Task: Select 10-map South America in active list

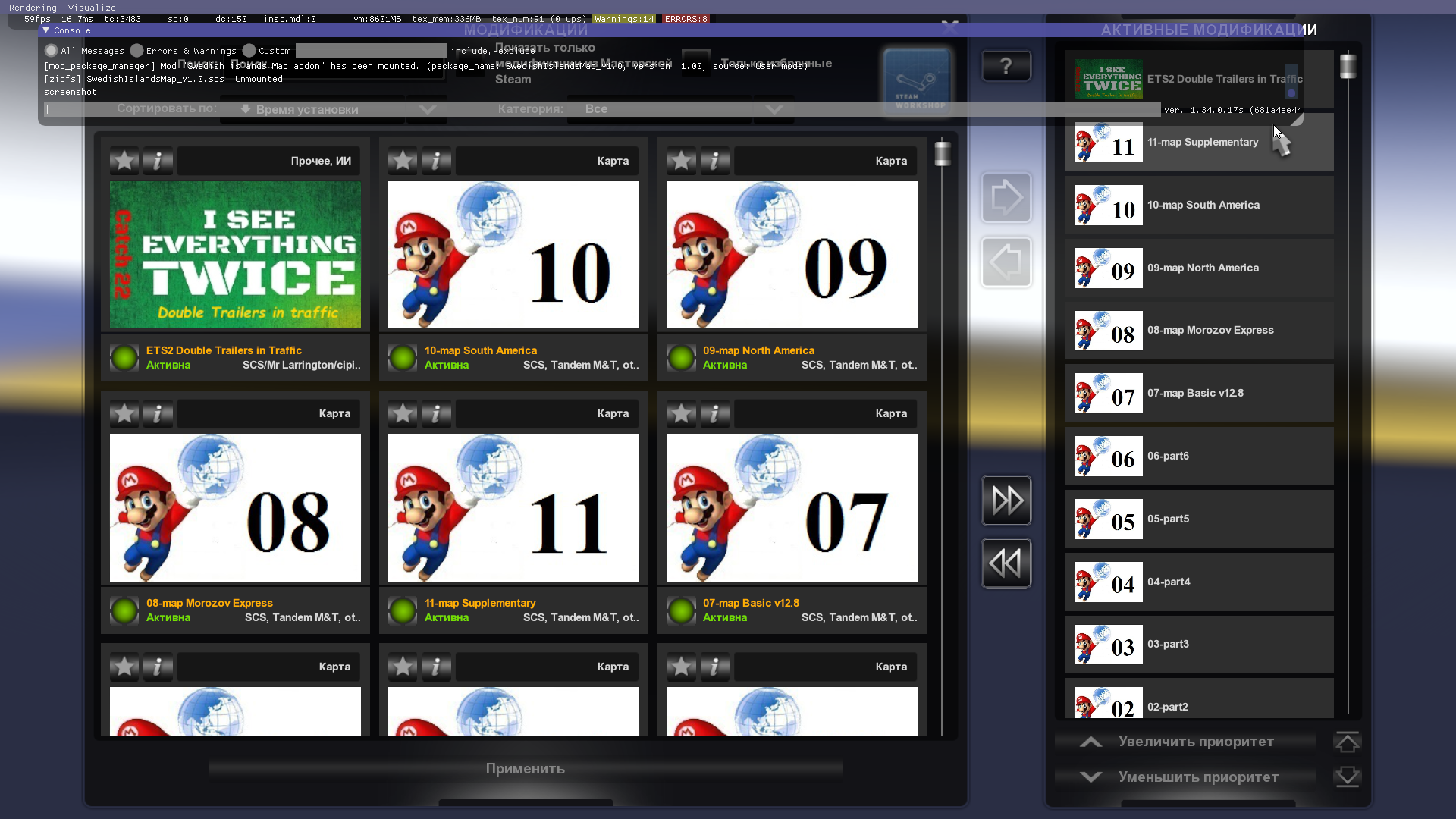Action: pos(1199,206)
